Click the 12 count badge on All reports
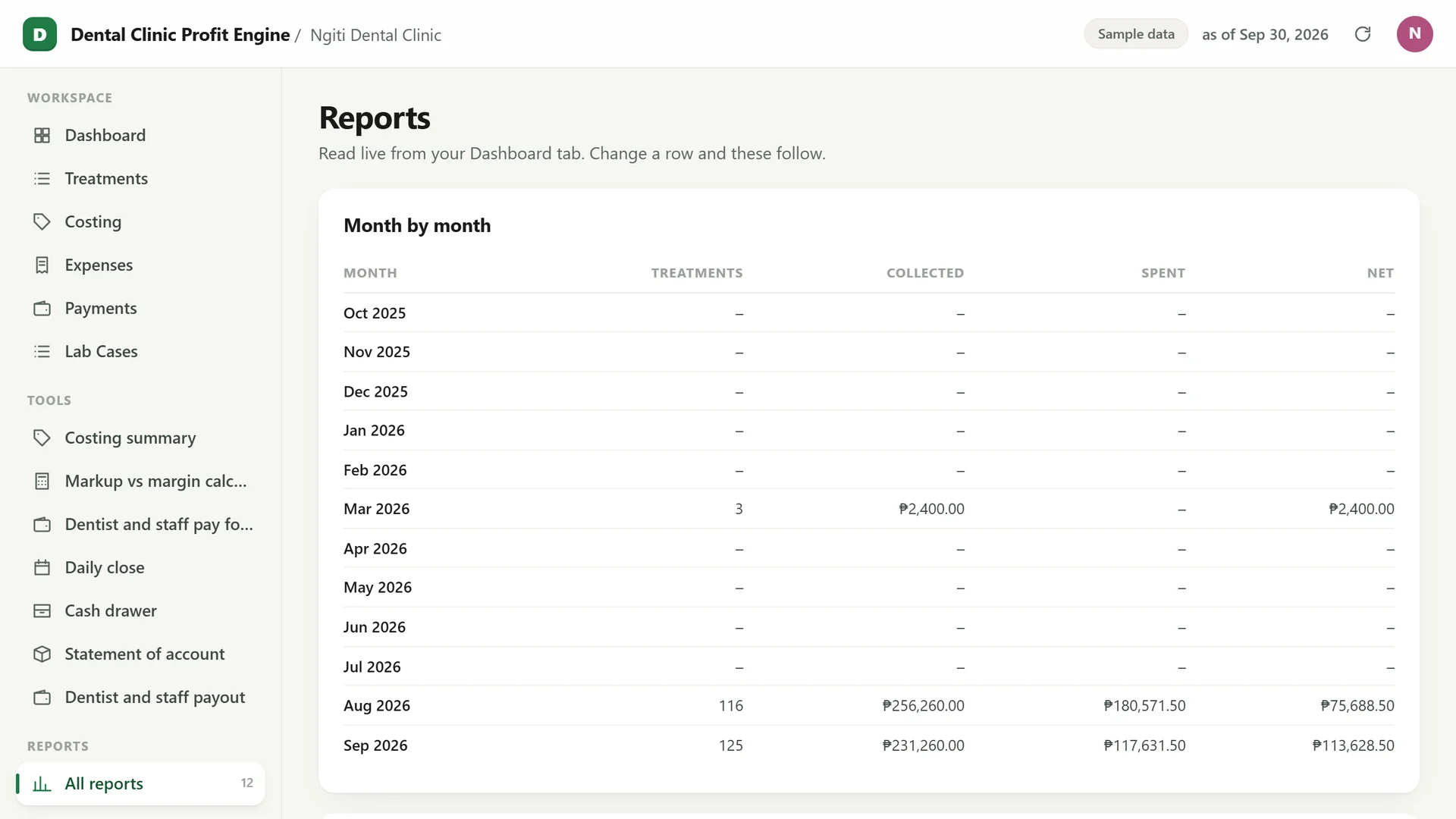The width and height of the screenshot is (1456, 819). pos(247,783)
